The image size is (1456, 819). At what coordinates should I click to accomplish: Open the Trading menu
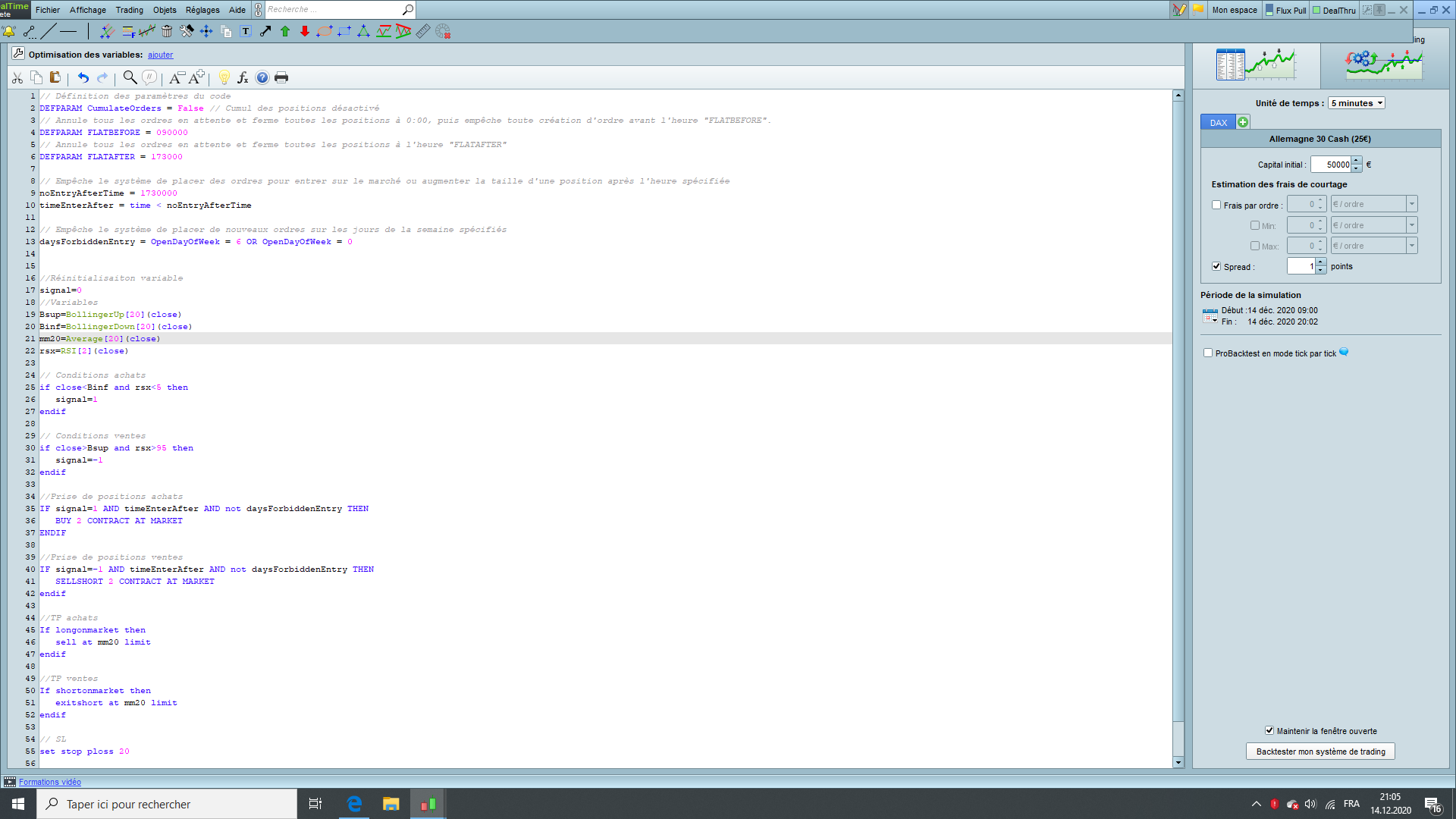pyautogui.click(x=129, y=10)
